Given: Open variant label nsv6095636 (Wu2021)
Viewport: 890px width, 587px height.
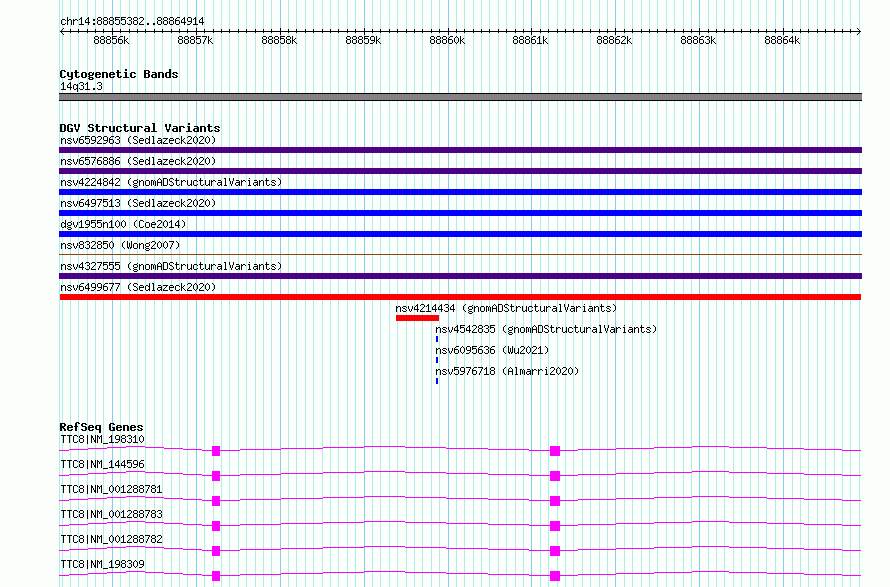Looking at the screenshot, I should click(x=492, y=350).
